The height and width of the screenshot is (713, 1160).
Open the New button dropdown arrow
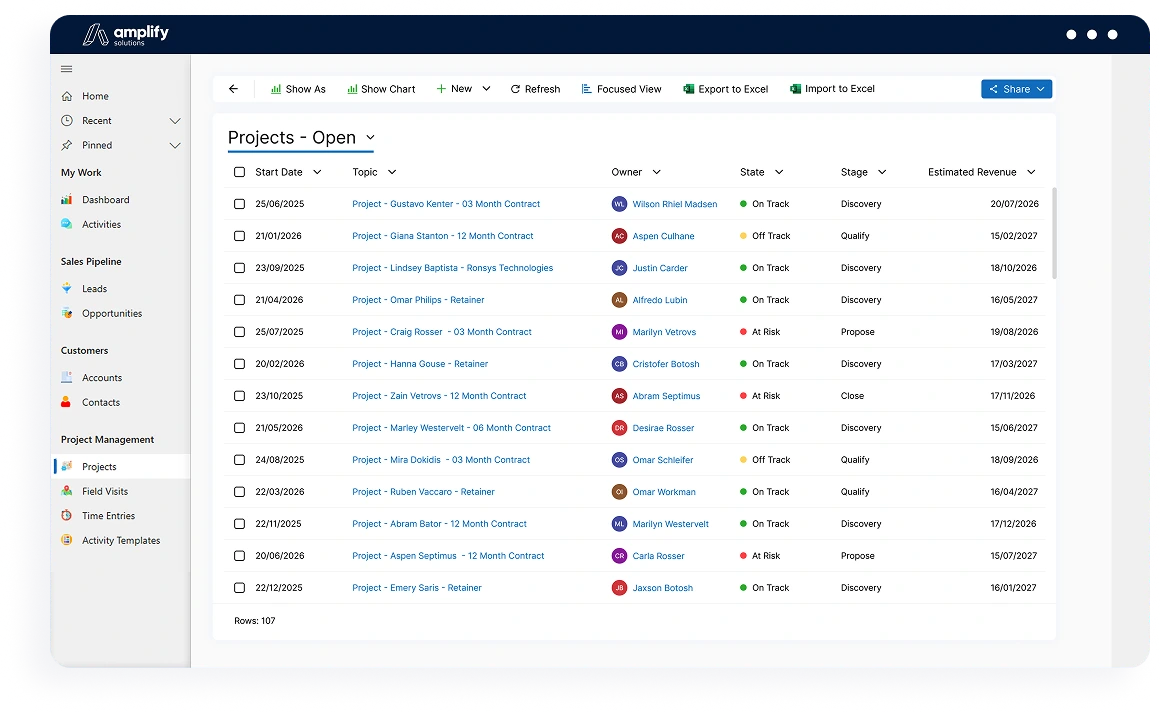(x=486, y=89)
